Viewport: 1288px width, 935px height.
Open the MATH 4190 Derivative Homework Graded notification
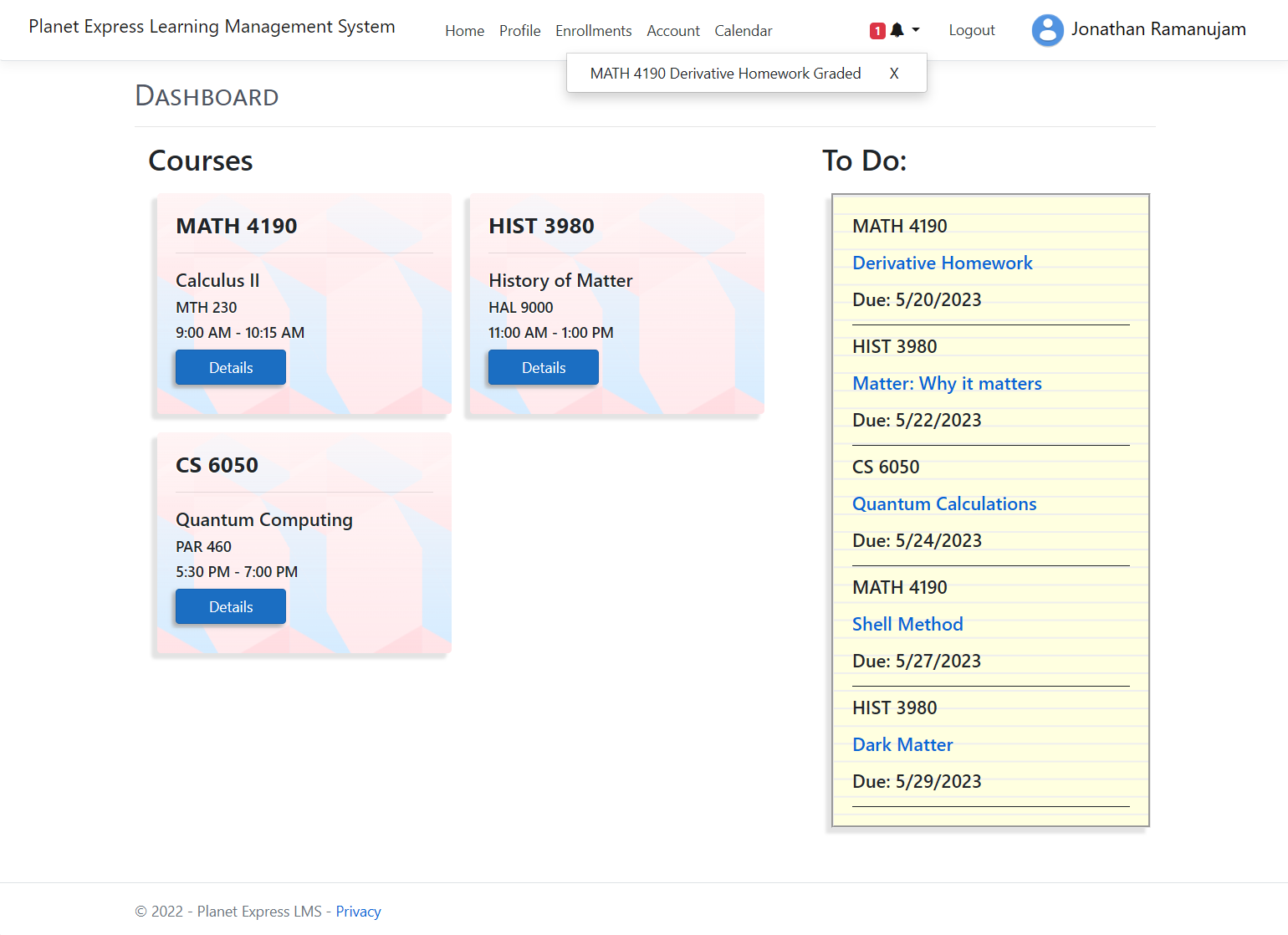click(725, 74)
